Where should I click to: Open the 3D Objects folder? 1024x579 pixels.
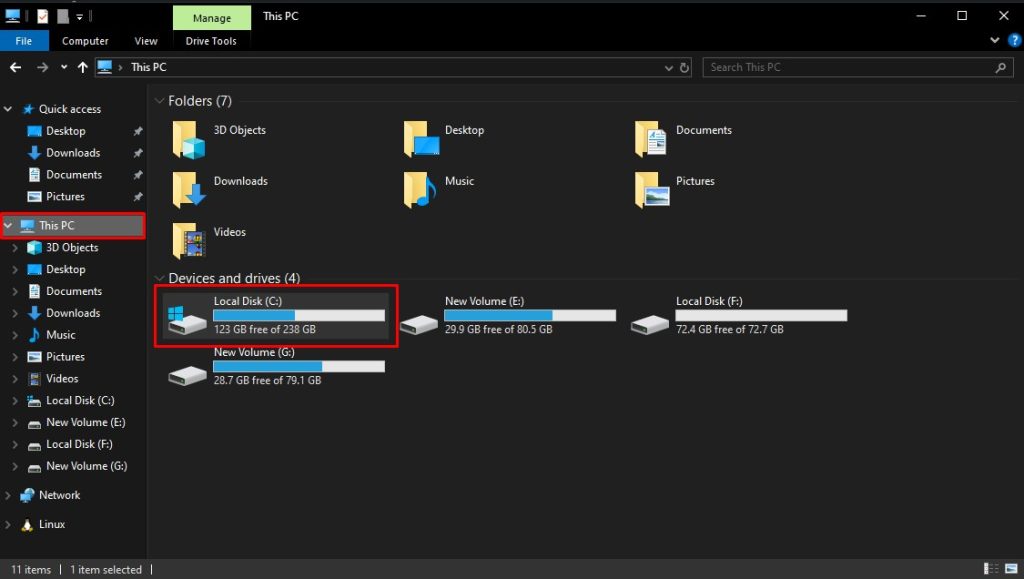pyautogui.click(x=236, y=130)
